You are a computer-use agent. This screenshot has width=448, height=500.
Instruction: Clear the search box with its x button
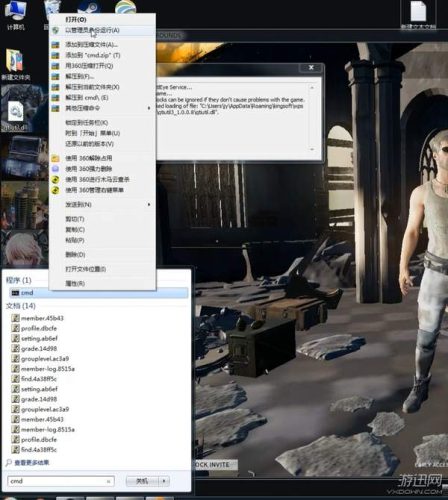click(x=108, y=481)
